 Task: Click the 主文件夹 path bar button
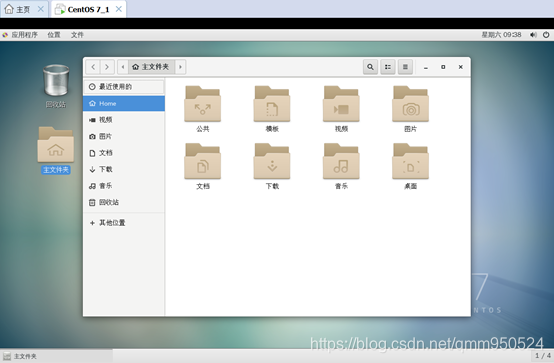click(x=151, y=67)
